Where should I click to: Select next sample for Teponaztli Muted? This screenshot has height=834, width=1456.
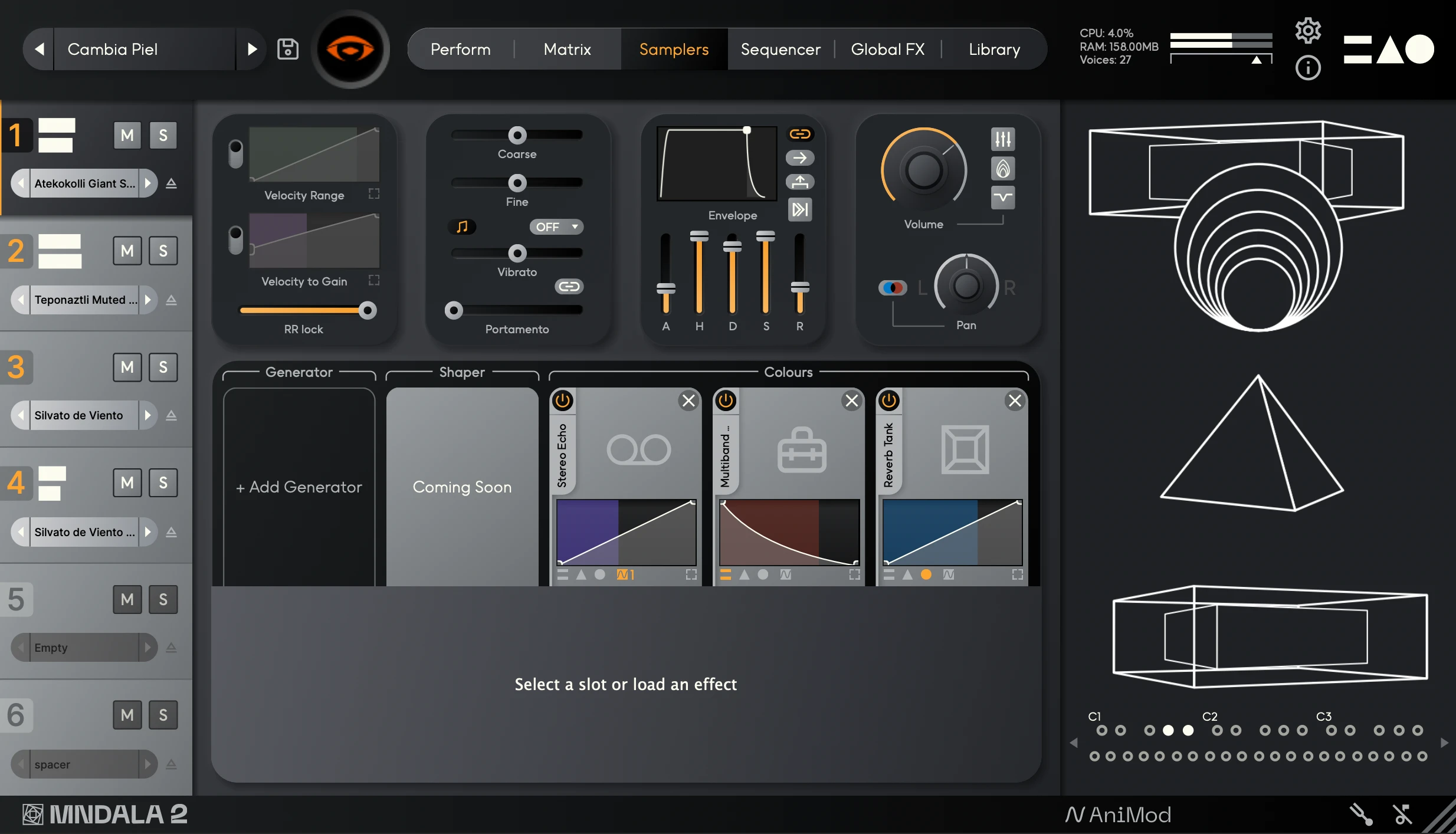click(148, 300)
